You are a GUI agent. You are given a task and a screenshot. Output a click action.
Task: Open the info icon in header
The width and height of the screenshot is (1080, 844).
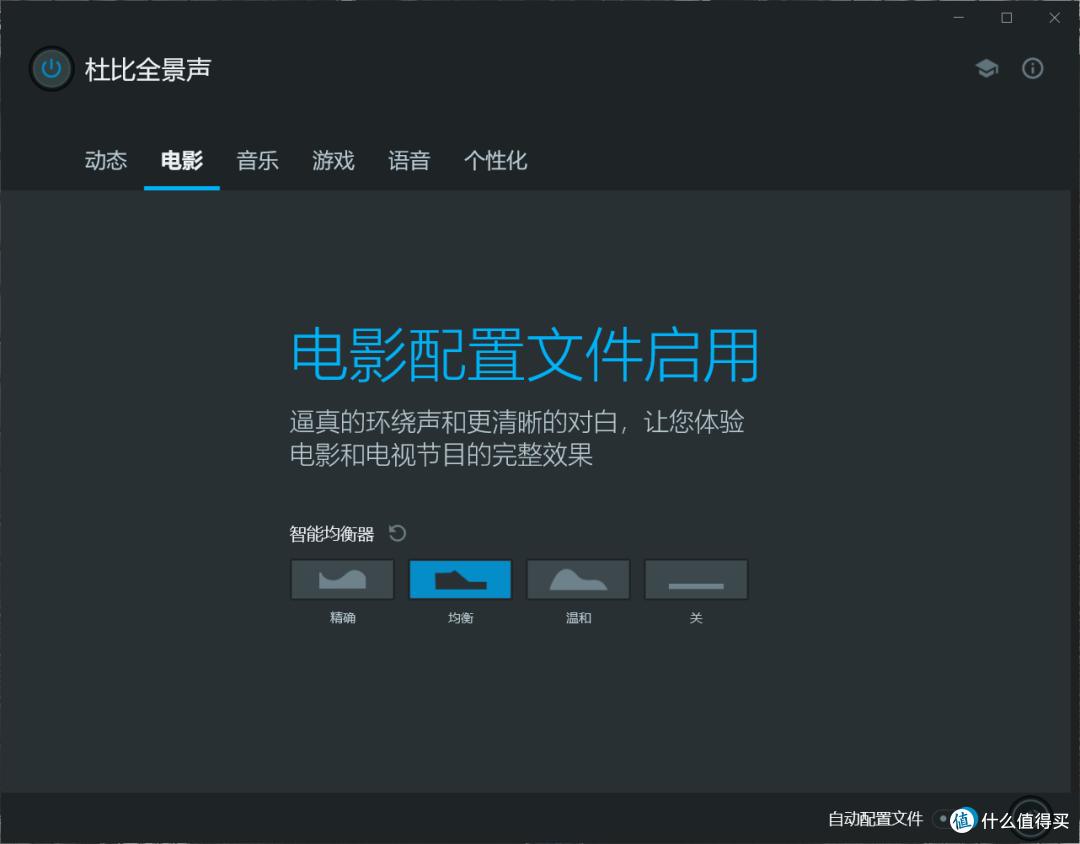1032,68
